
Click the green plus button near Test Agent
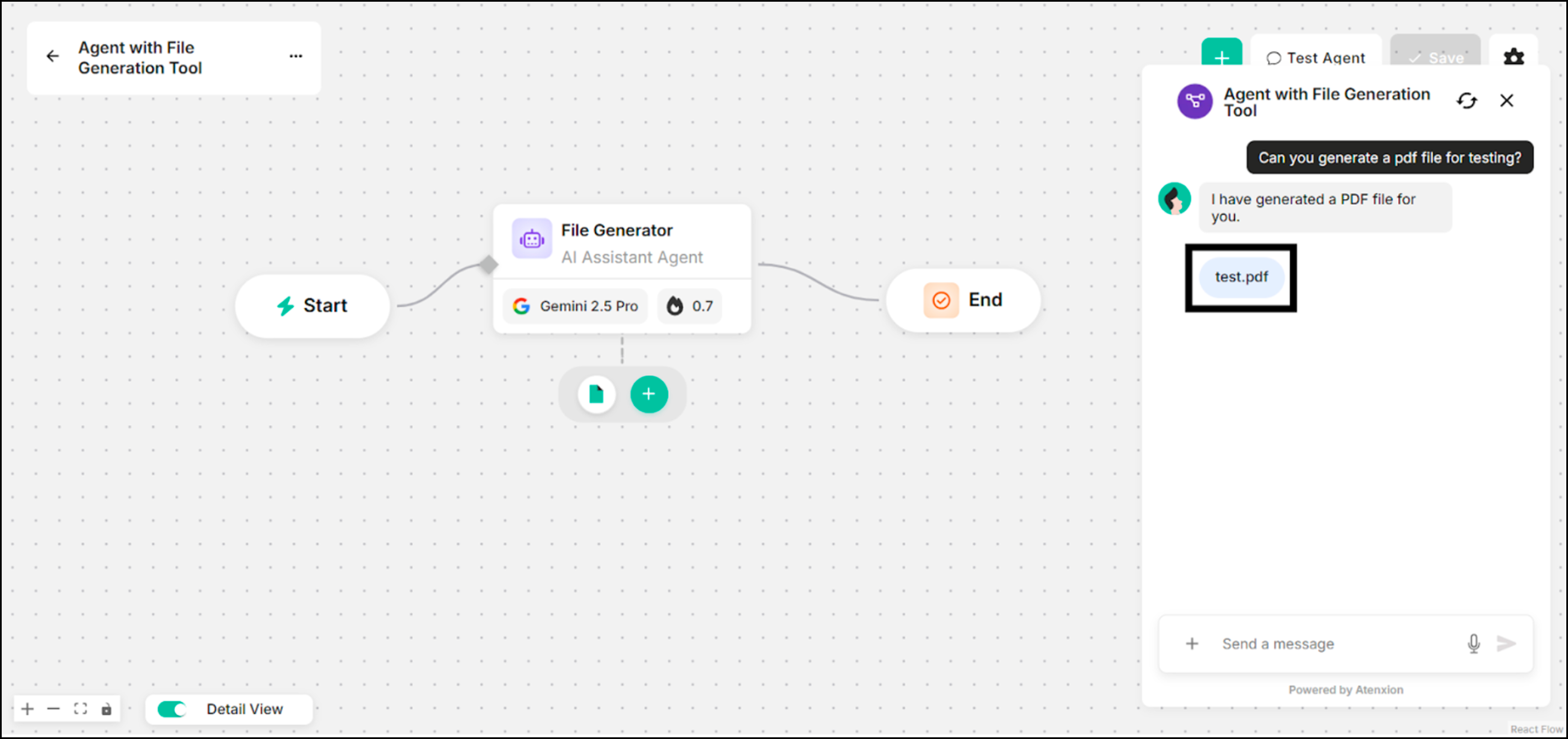[1221, 58]
